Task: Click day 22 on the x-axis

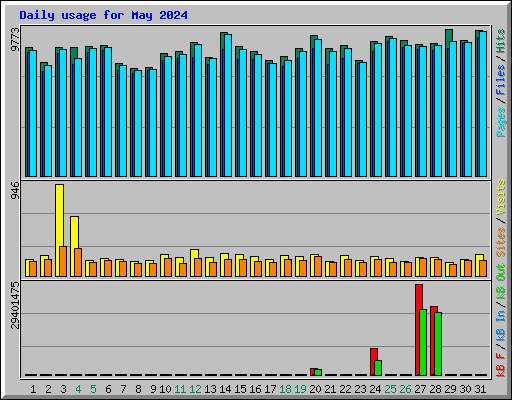Action: [345, 389]
